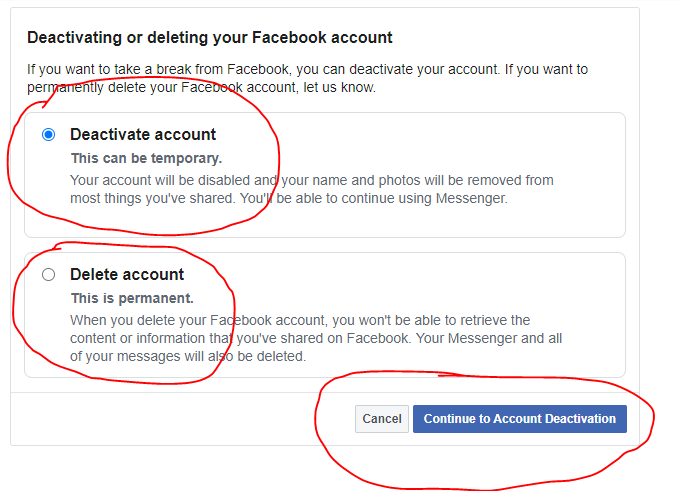The width and height of the screenshot is (682, 491).
Task: Click the "This can be temporary." subtitle
Action: point(147,158)
